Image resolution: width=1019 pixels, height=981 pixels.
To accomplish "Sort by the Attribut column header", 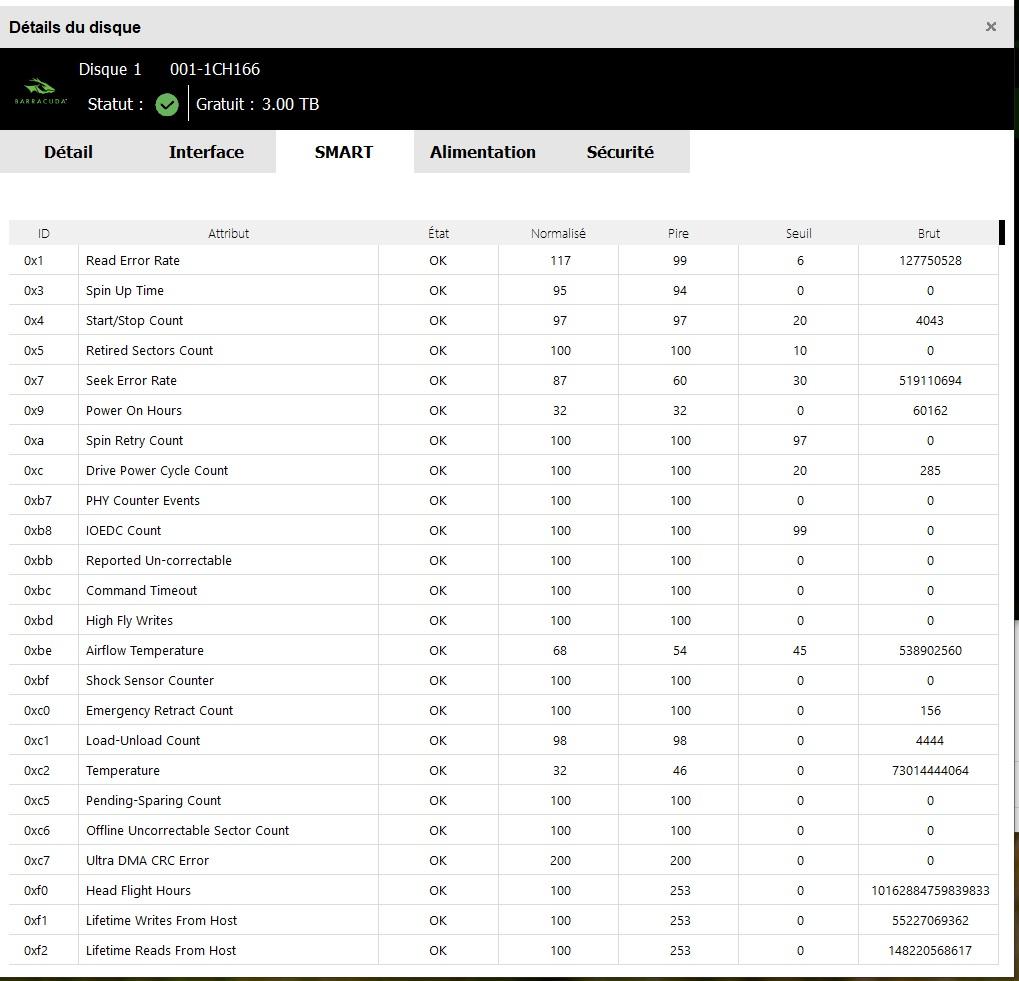I will (228, 233).
